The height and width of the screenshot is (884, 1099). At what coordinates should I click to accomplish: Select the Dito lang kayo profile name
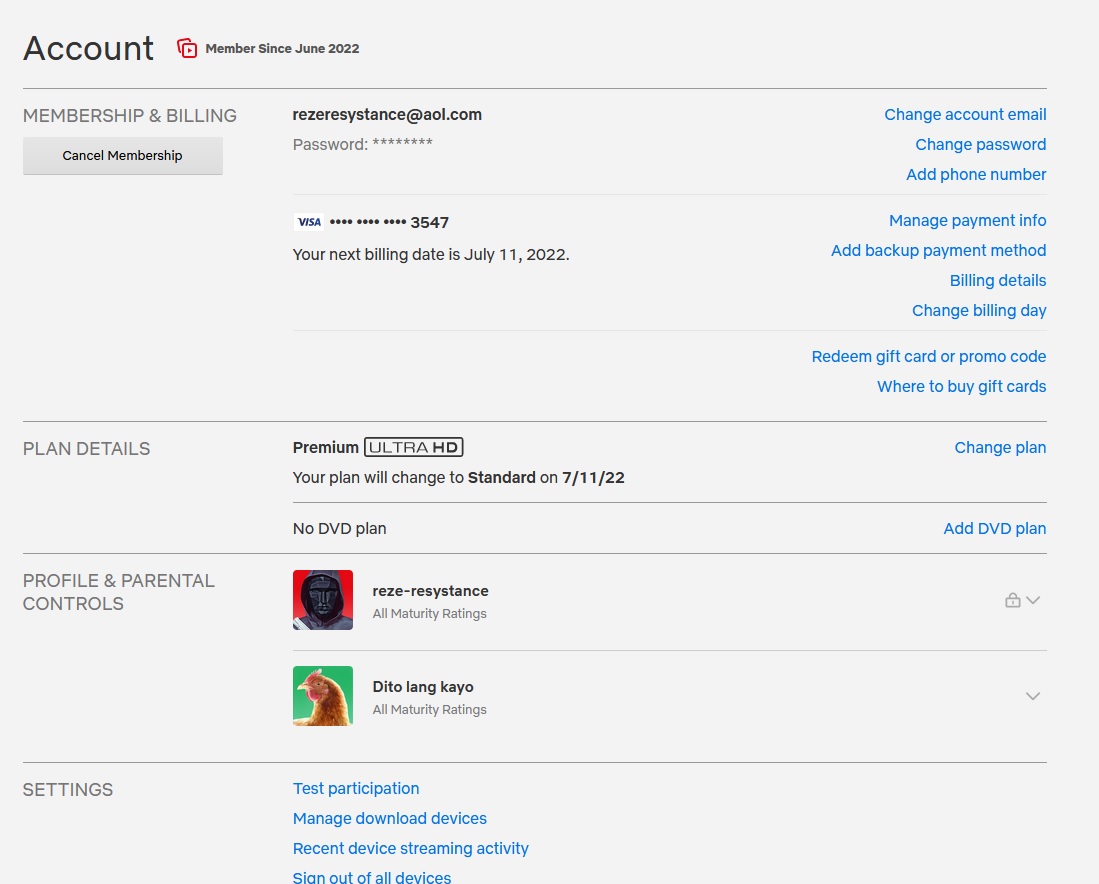(x=423, y=687)
